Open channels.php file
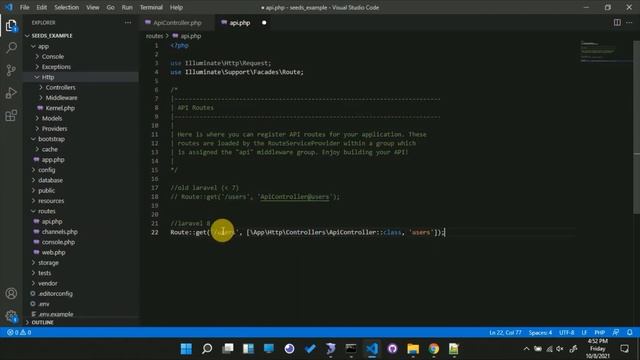 [60, 232]
